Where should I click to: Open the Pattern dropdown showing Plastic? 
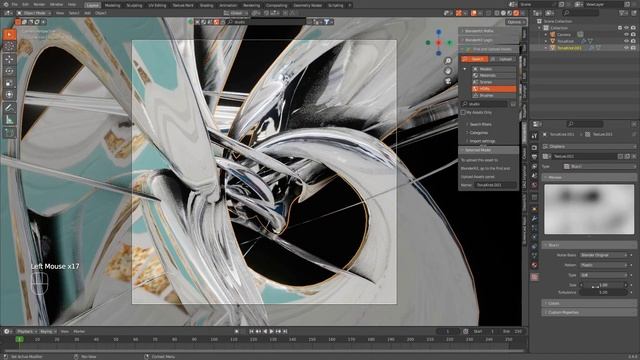(604, 265)
